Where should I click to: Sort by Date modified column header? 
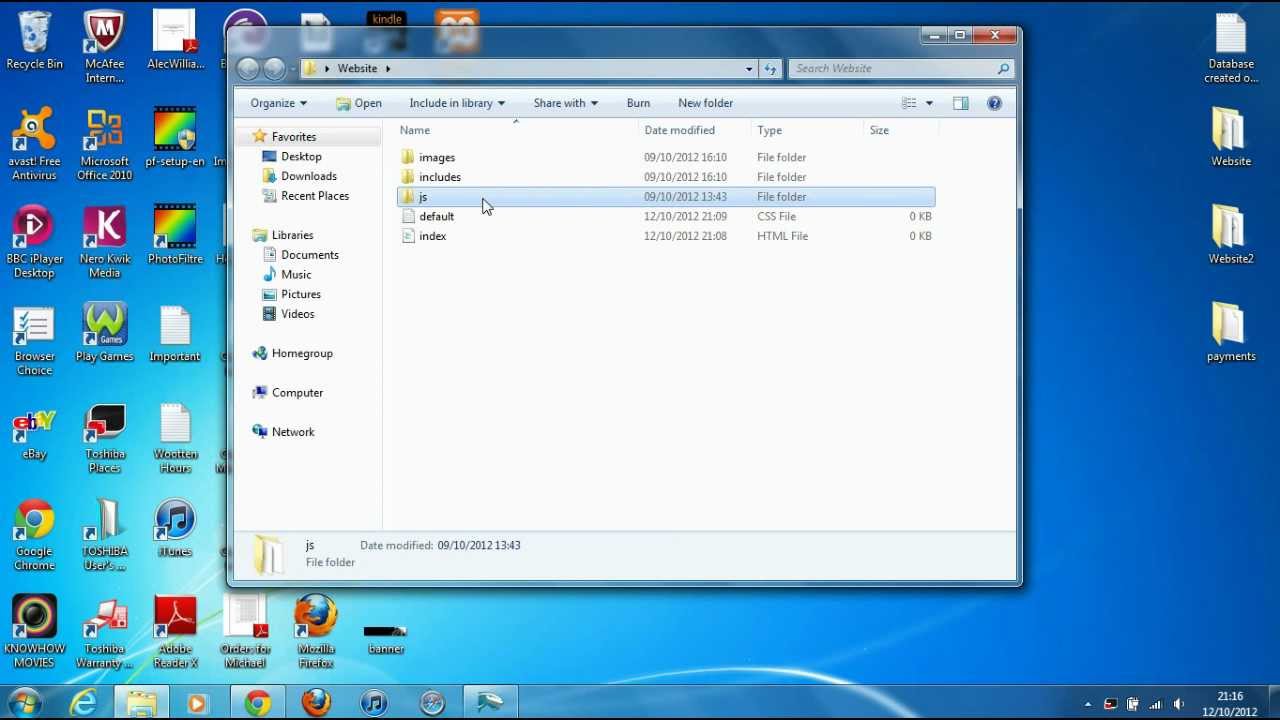[695, 130]
